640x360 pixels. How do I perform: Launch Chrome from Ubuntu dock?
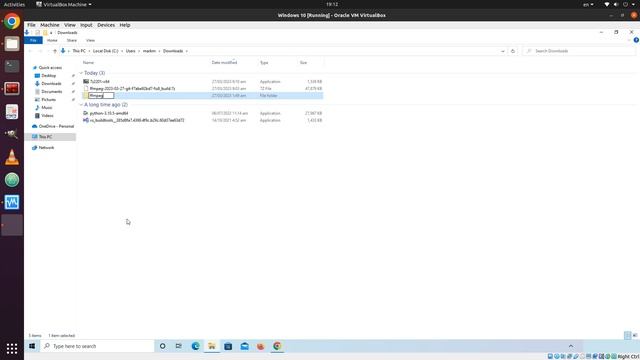[12, 21]
